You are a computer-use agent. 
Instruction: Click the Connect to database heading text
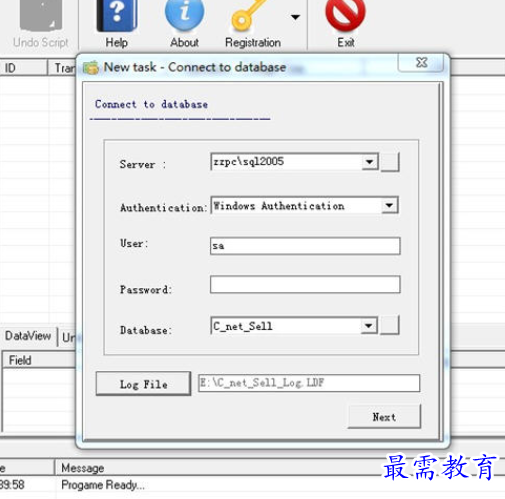[x=151, y=104]
